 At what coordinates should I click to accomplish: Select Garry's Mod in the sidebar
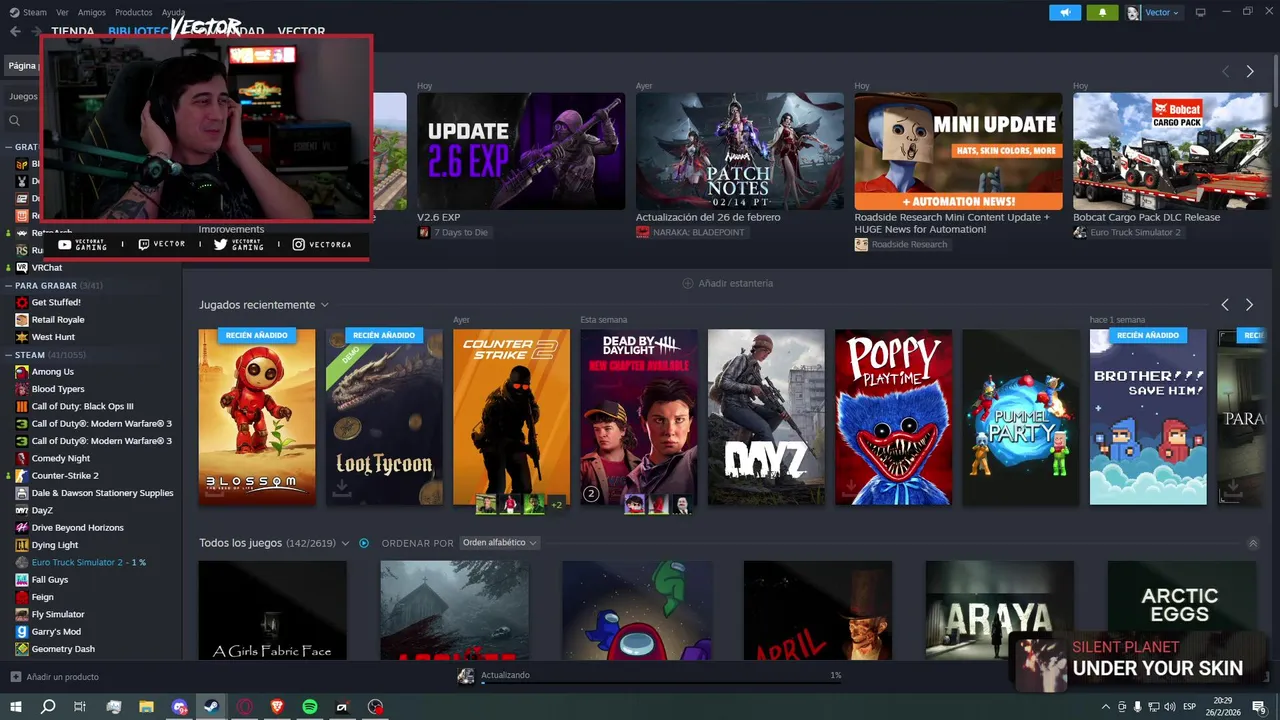click(x=56, y=632)
